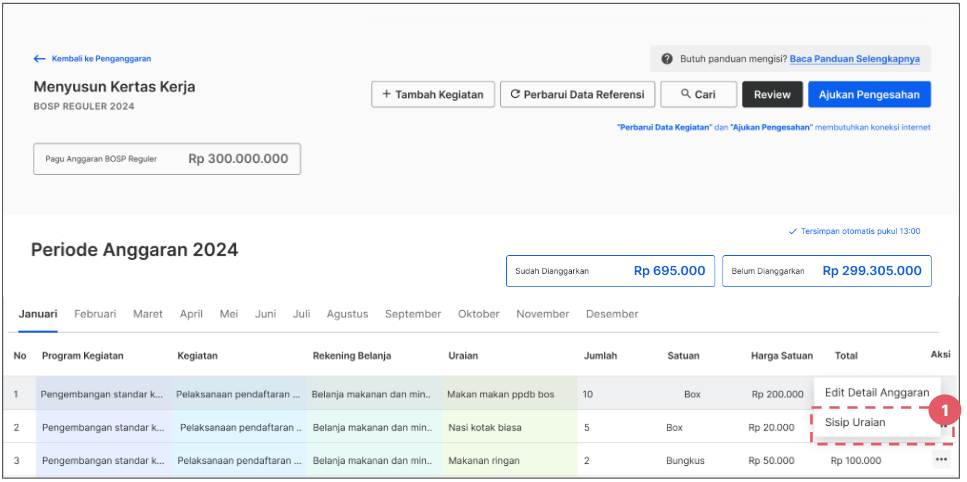Switch to the November tab

pyautogui.click(x=543, y=314)
